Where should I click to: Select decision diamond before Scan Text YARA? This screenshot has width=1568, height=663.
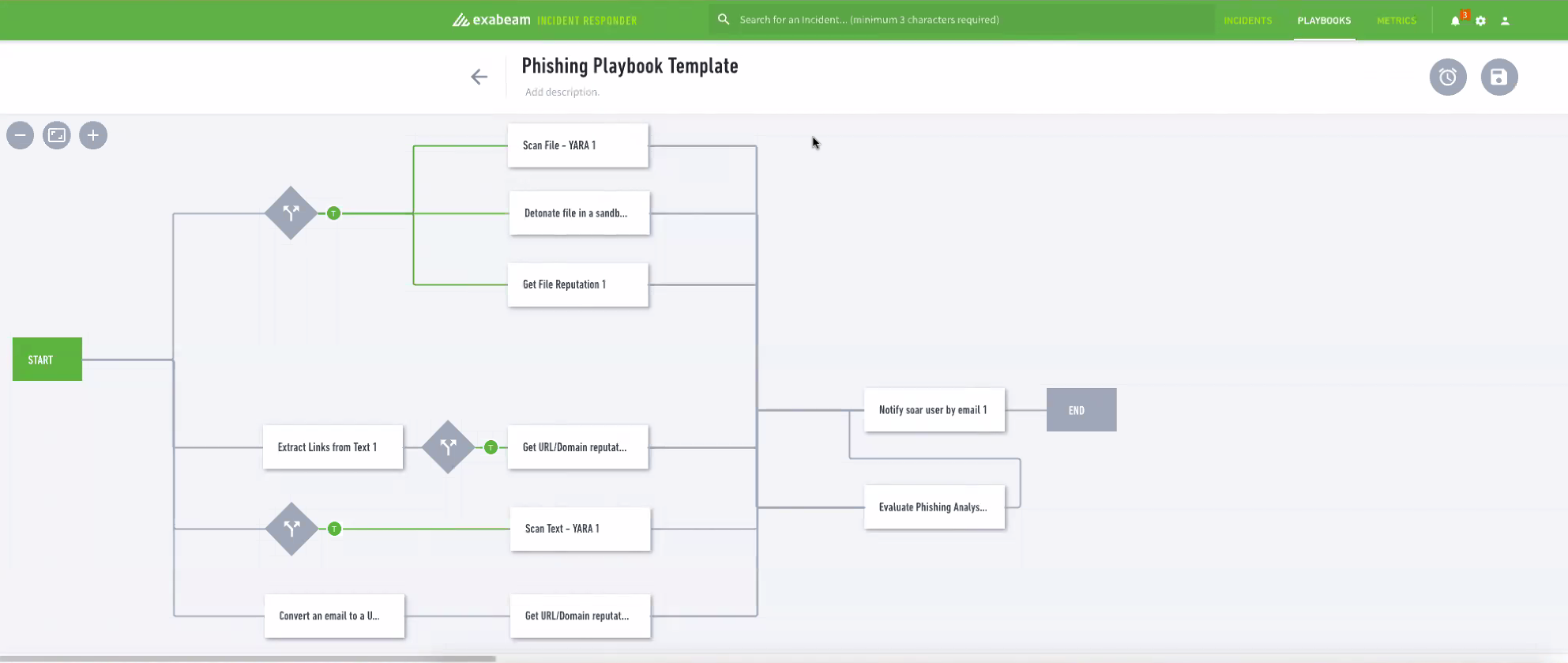(291, 529)
